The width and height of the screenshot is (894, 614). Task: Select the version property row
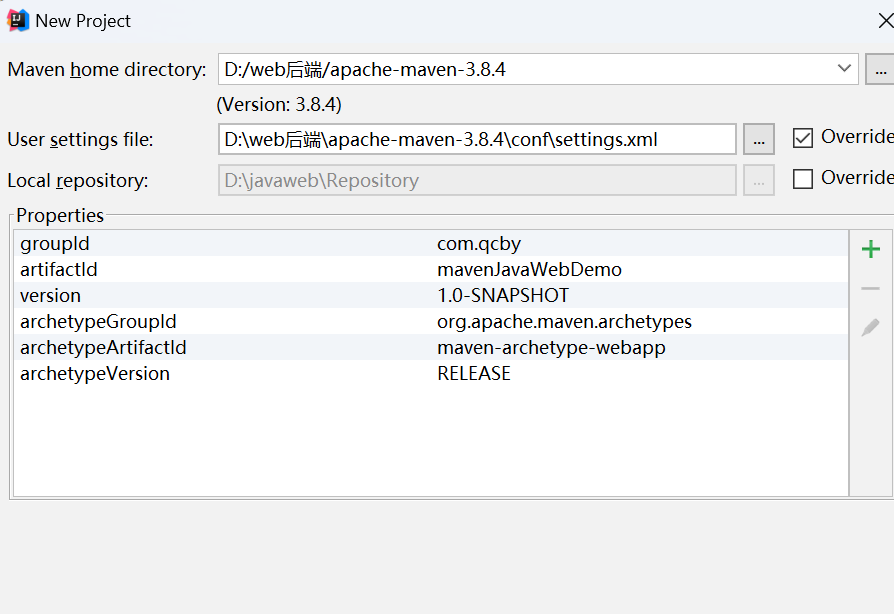[x=431, y=295]
